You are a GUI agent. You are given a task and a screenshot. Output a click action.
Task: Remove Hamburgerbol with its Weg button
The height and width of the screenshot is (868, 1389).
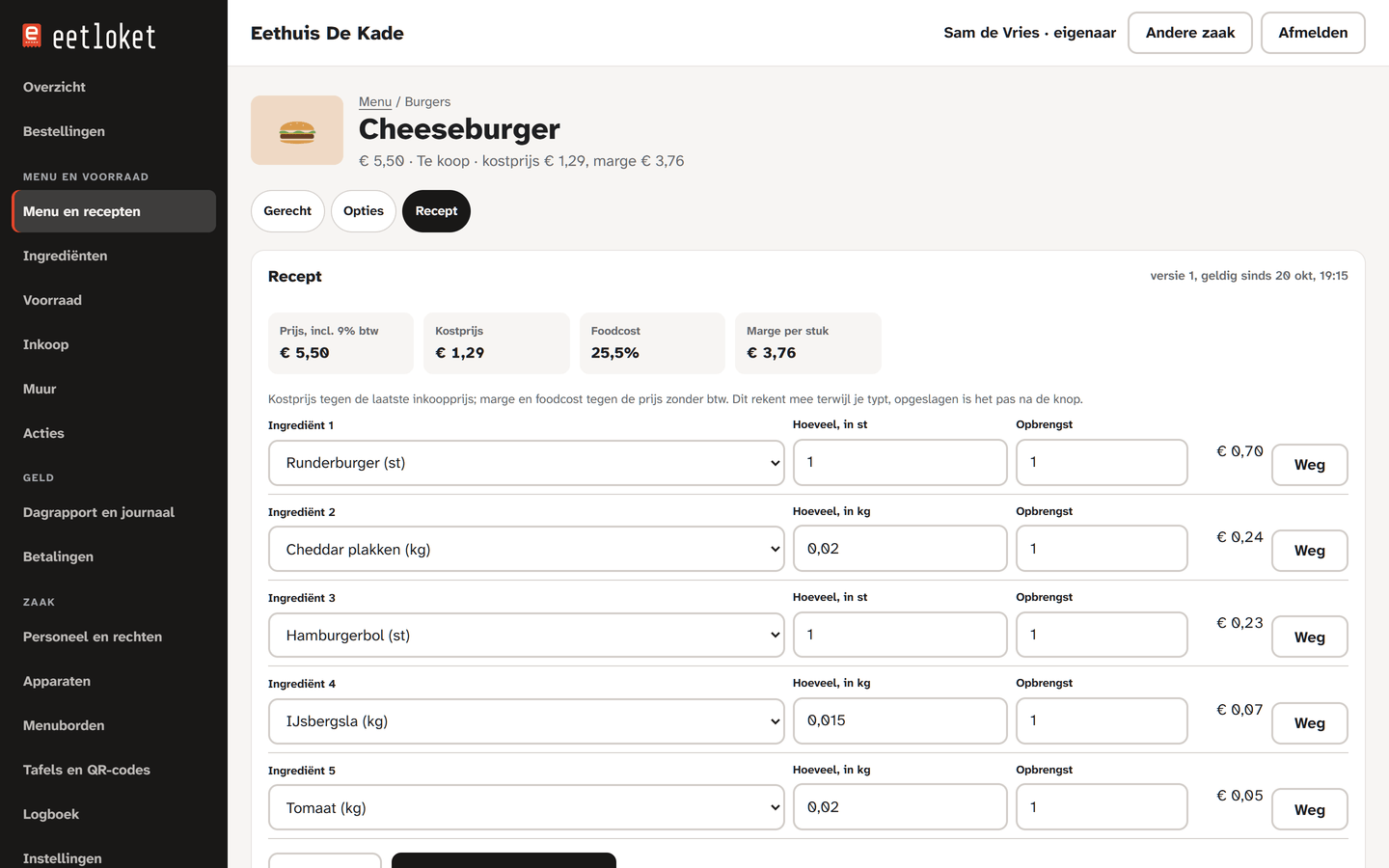[x=1309, y=637]
